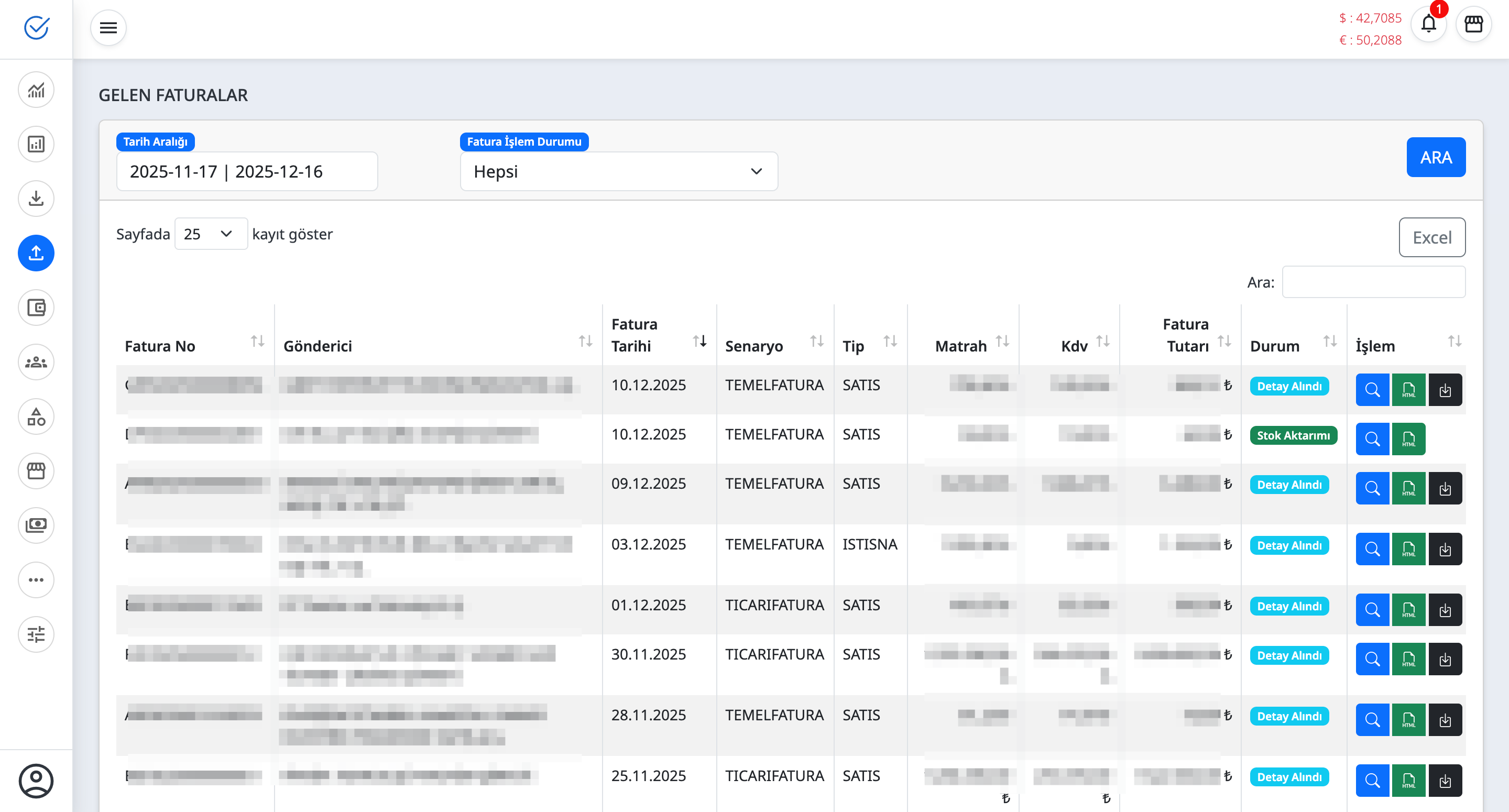Image resolution: width=1509 pixels, height=812 pixels.
Task: Open the settings sliders sidebar icon
Action: point(36,634)
